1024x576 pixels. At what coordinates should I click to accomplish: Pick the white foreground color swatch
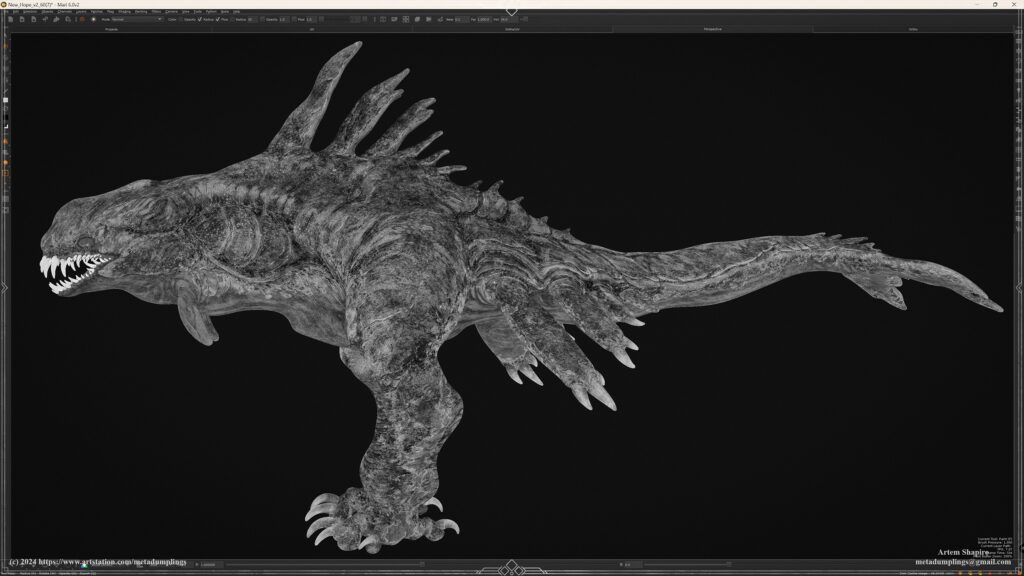(x=5, y=100)
